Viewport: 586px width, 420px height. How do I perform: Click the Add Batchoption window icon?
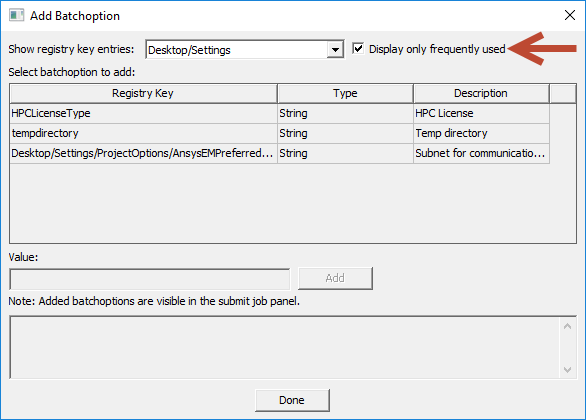(x=16, y=15)
